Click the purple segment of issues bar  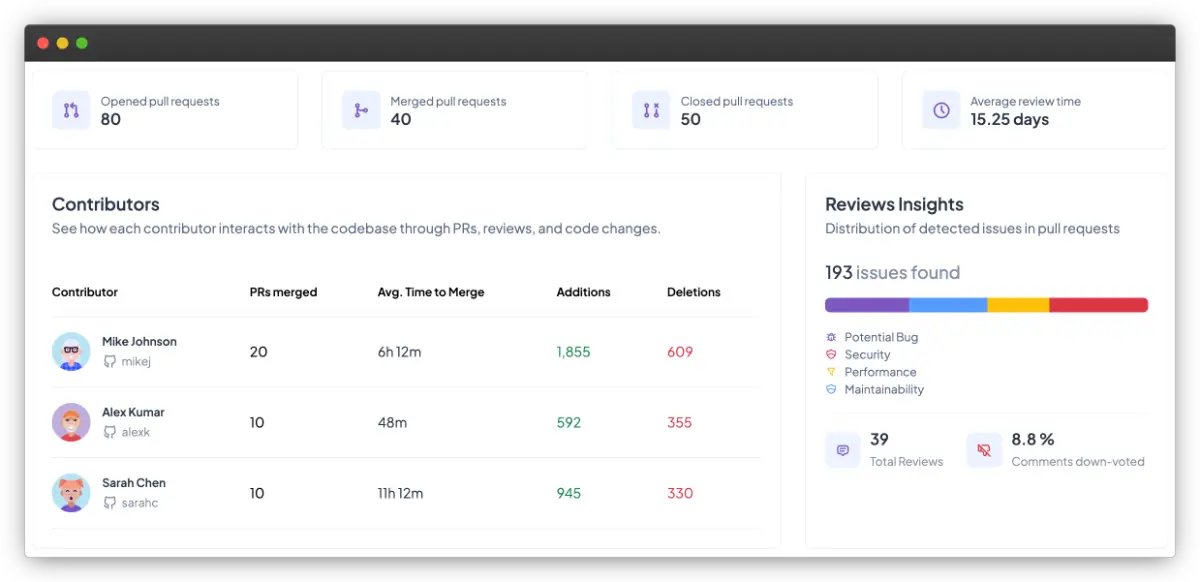866,305
